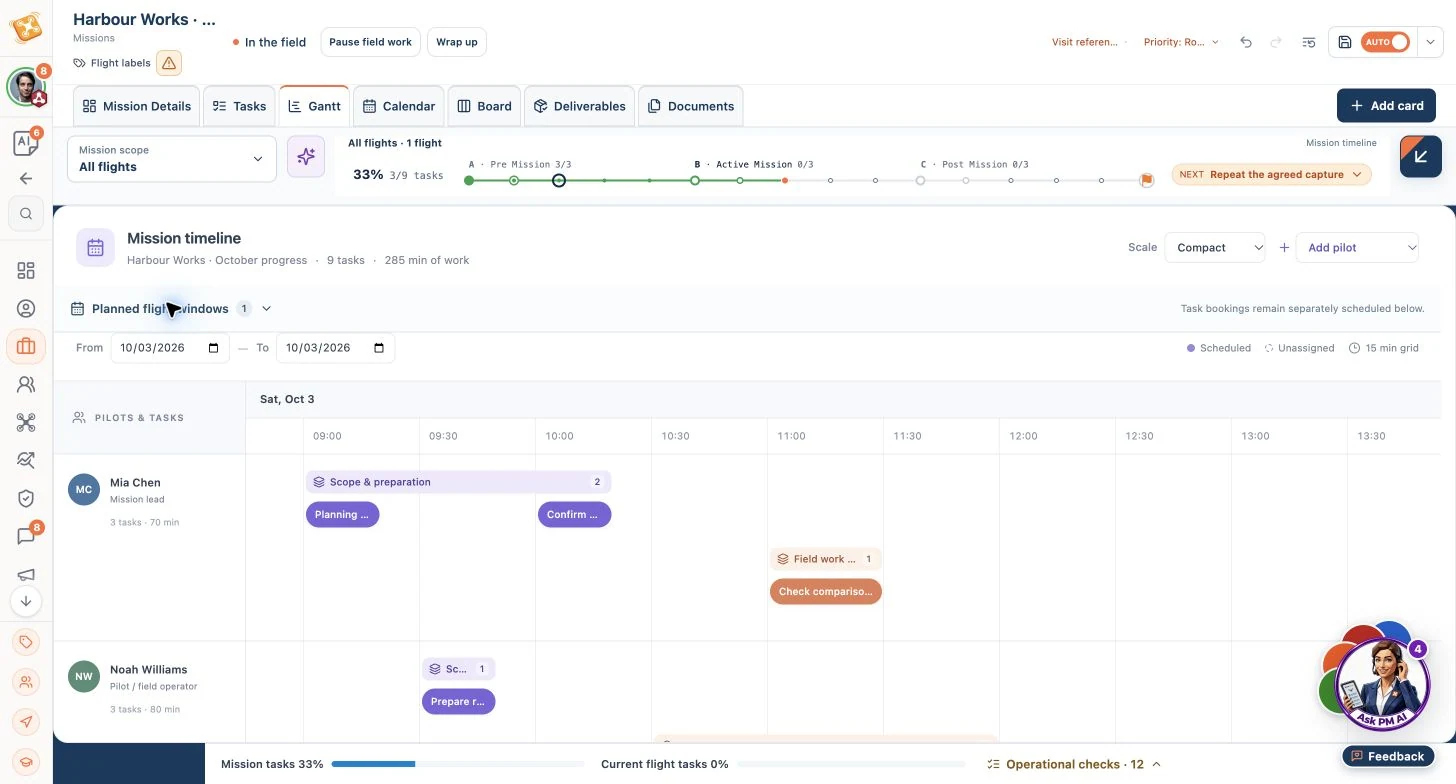The width and height of the screenshot is (1456, 784).
Task: Open the briefcase missions icon in sidebar
Action: point(26,346)
